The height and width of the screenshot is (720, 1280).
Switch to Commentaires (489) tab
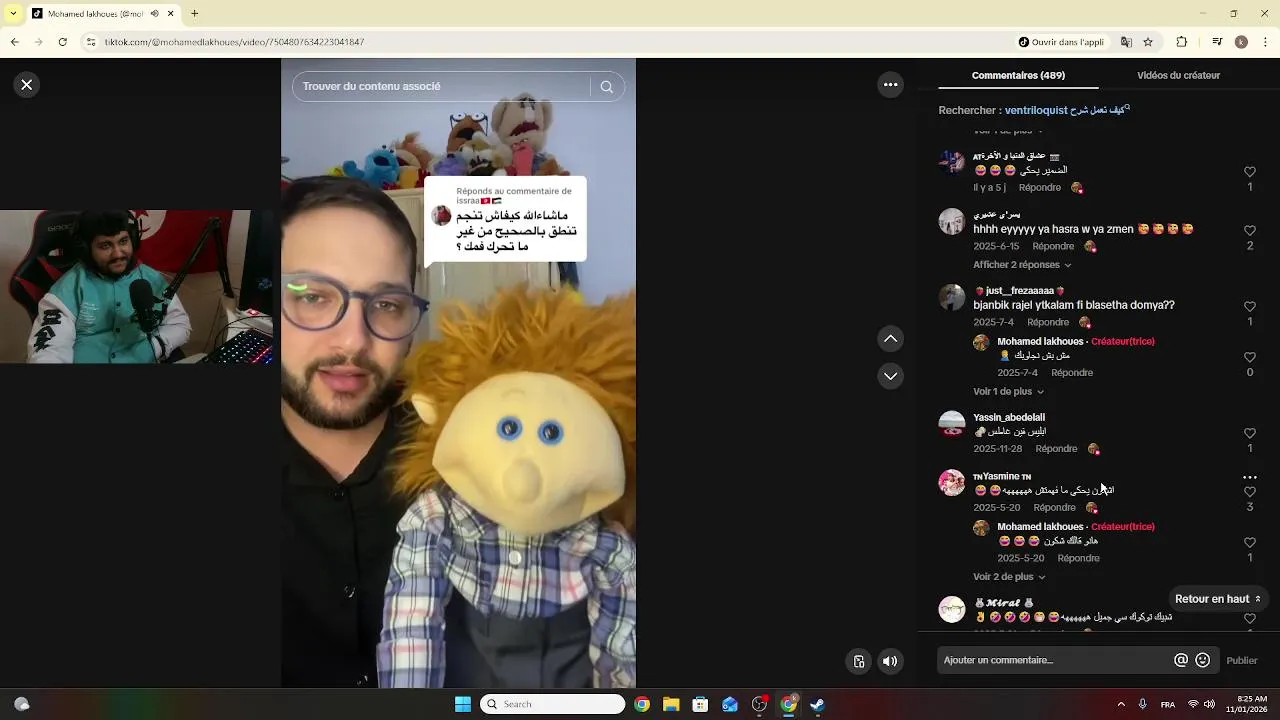[x=1018, y=75]
